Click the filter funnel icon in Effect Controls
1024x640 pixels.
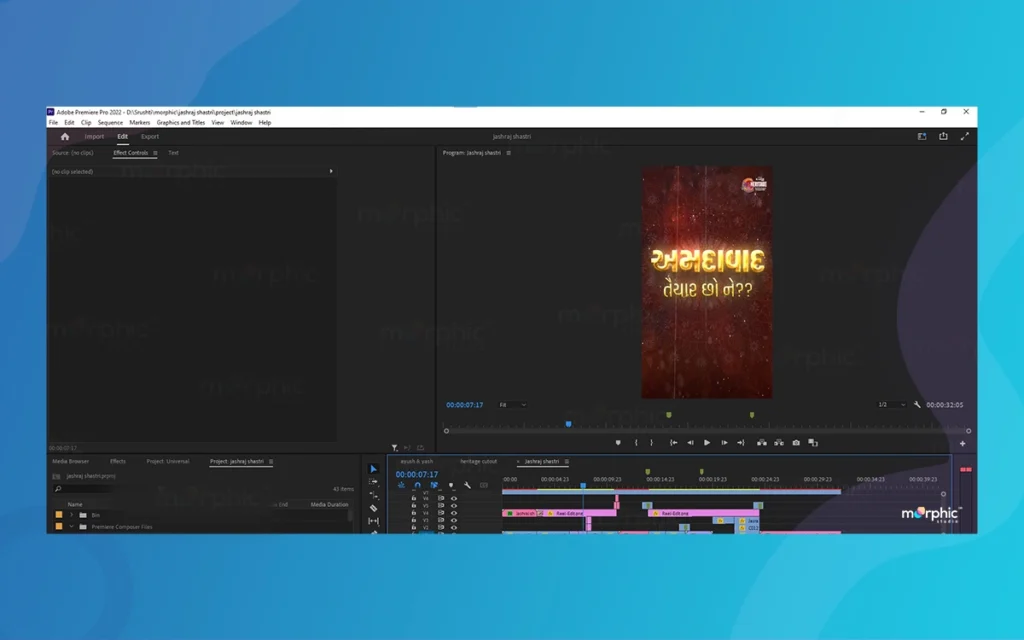(394, 448)
